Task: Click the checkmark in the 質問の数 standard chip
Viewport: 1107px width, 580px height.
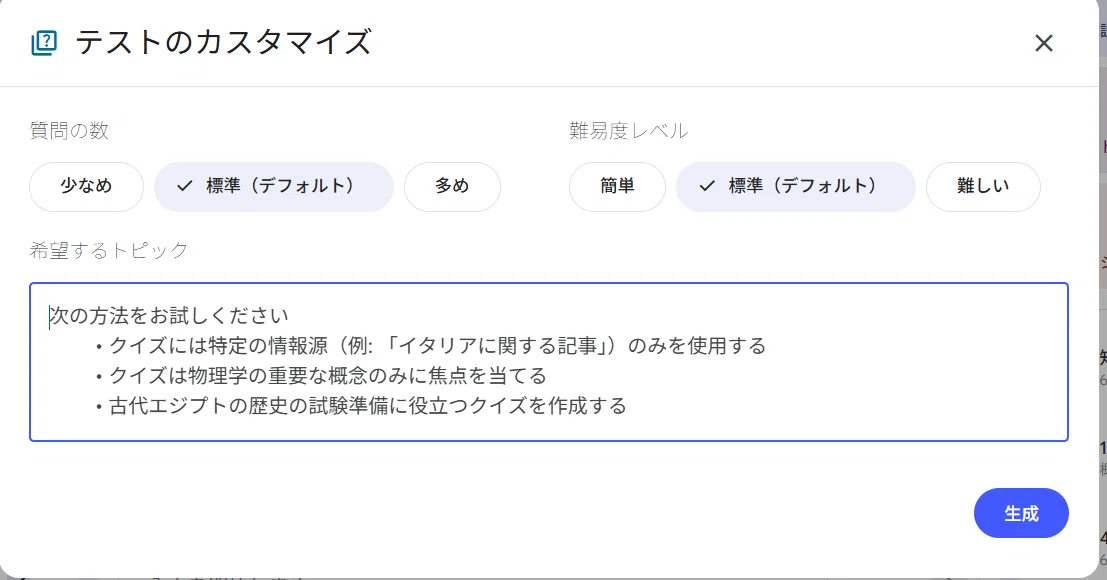Action: pyautogui.click(x=184, y=186)
